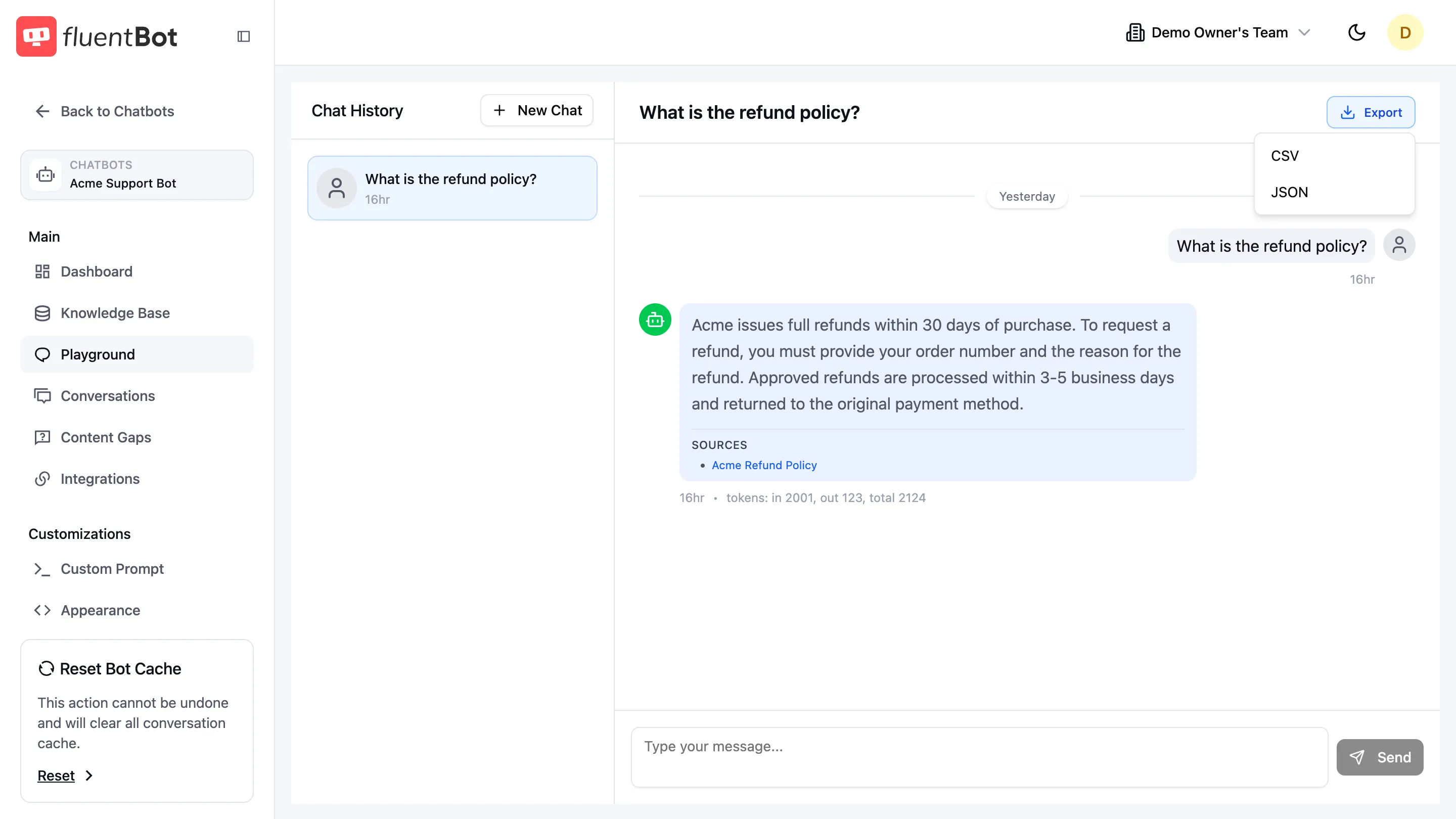Click the Conversations messages icon
The width and height of the screenshot is (1456, 819).
click(42, 396)
